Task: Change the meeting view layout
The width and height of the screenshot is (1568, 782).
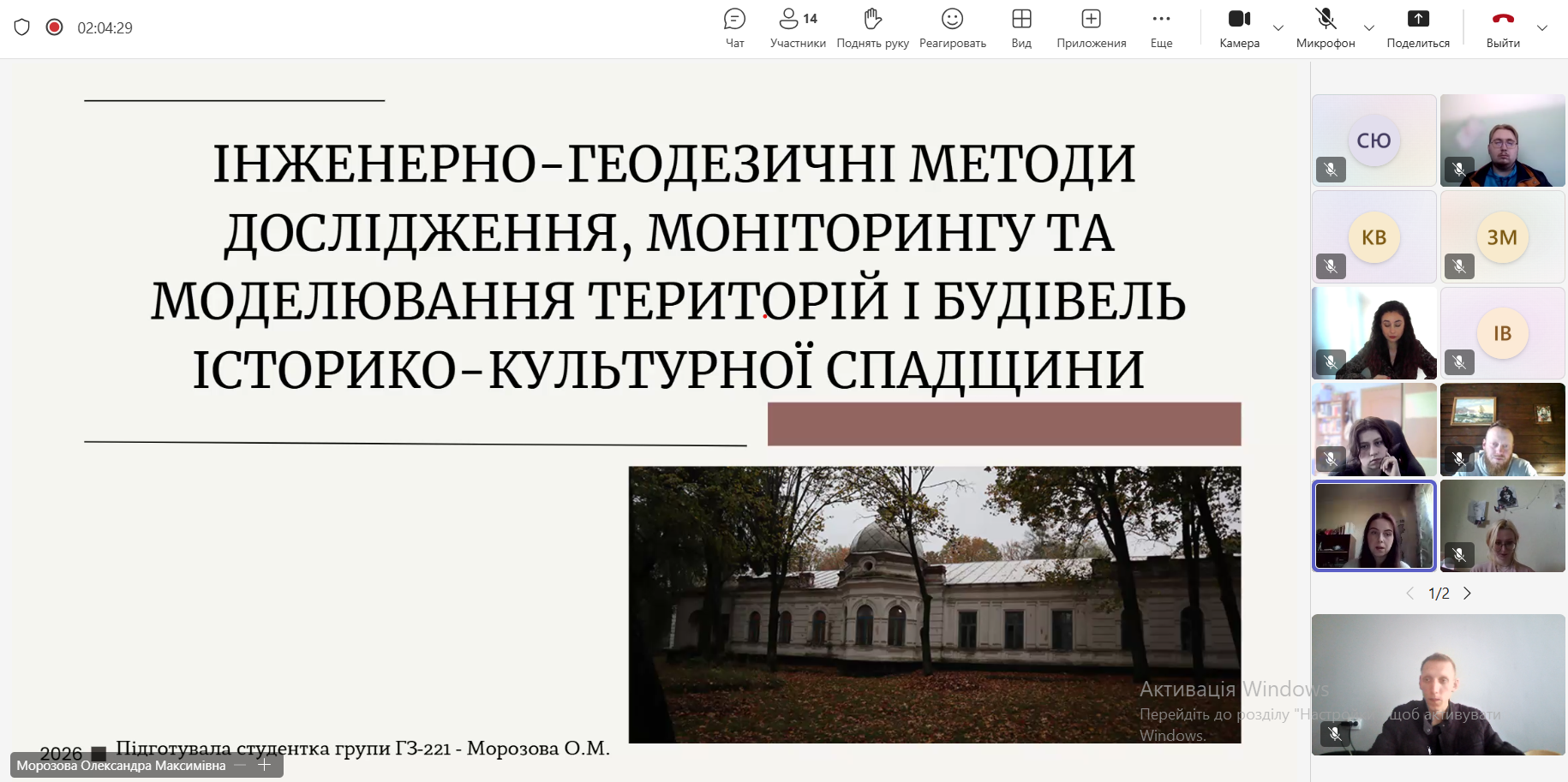Action: (1021, 27)
